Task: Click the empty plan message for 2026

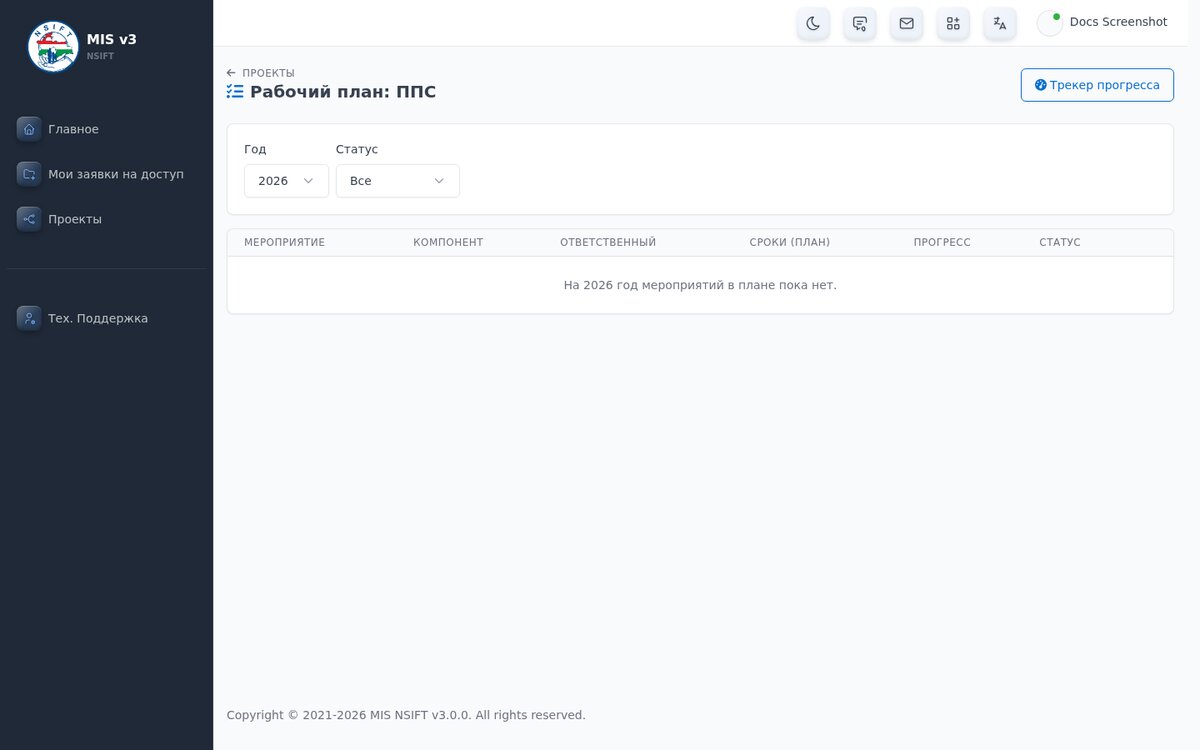Action: coord(700,285)
